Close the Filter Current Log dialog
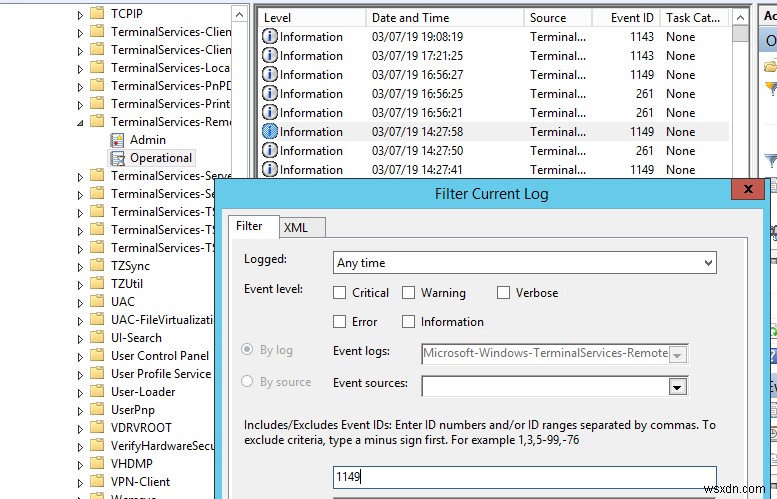 (748, 189)
